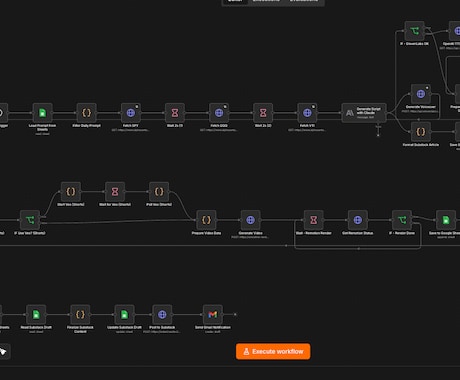The height and width of the screenshot is (380, 460).
Task: Open the Read Substack Draft sheets node
Action: point(36,314)
